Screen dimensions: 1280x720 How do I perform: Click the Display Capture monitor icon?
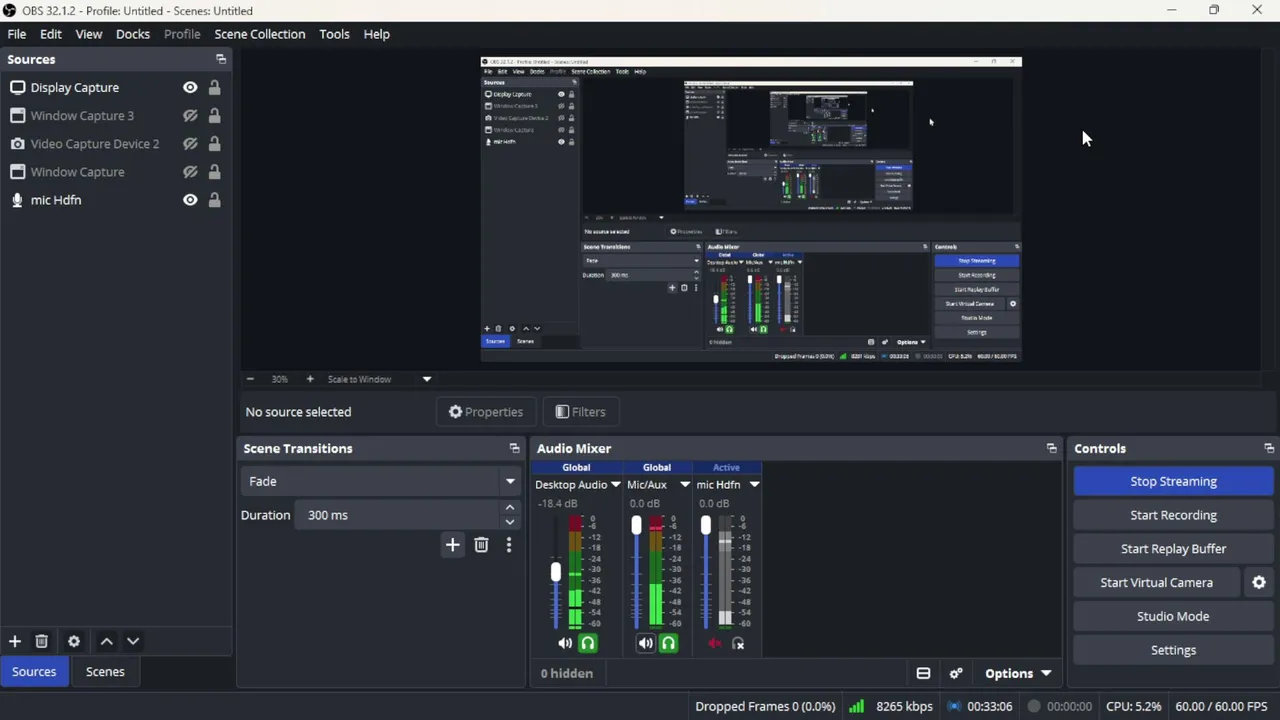(x=17, y=87)
